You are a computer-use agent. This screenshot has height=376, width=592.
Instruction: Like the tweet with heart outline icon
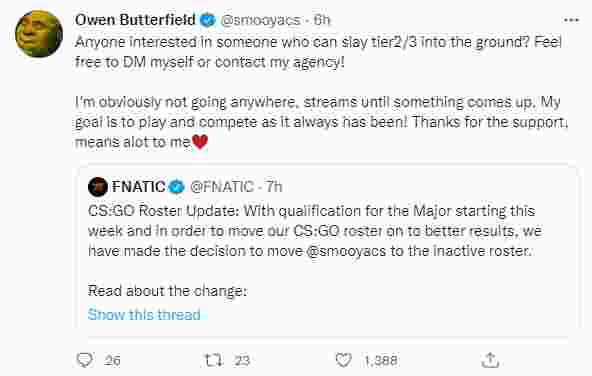344,360
